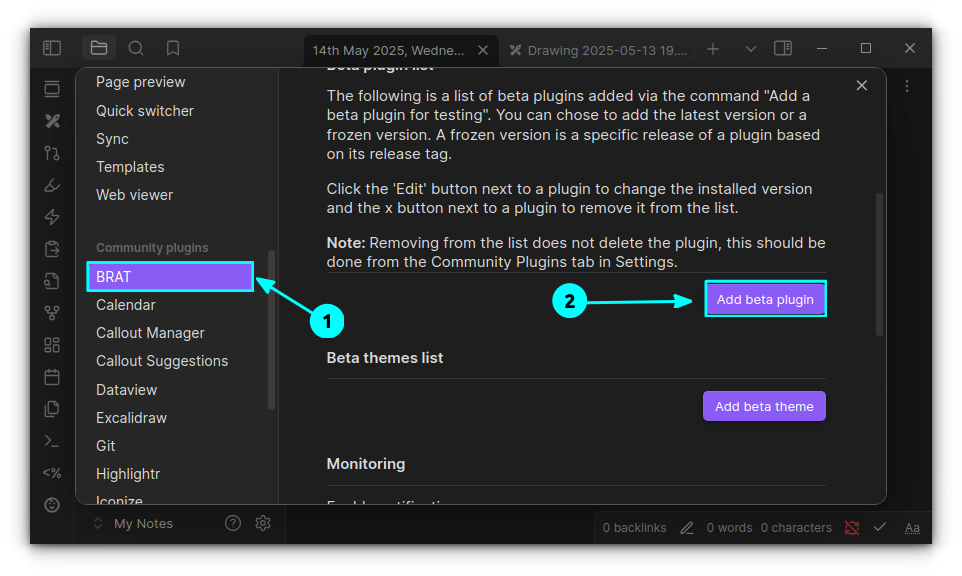The image size is (962, 576).
Task: Click the Excalidraw ribbon icon
Action: click(52, 121)
